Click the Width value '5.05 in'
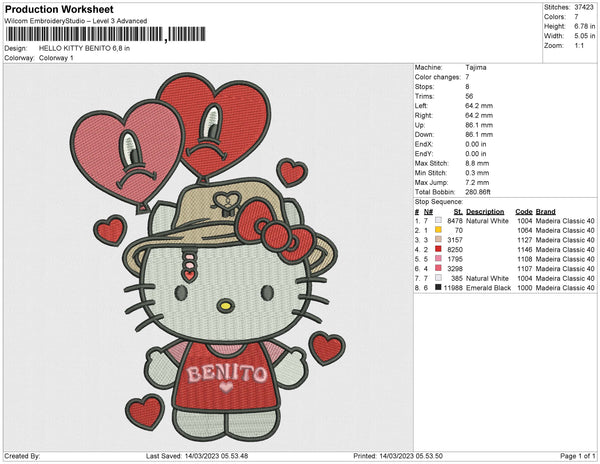 584,36
